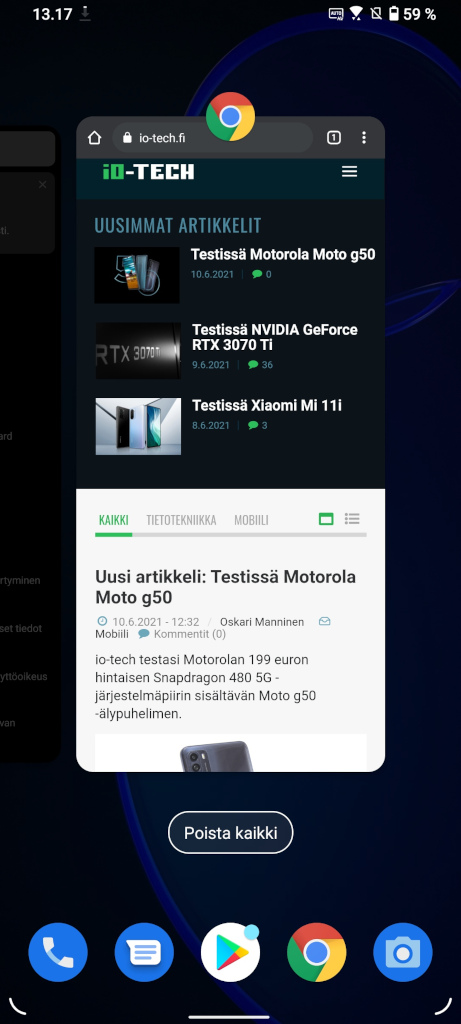Switch to the TIETOTEKNIIKKA tab
The height and width of the screenshot is (1024, 461).
pyautogui.click(x=182, y=520)
